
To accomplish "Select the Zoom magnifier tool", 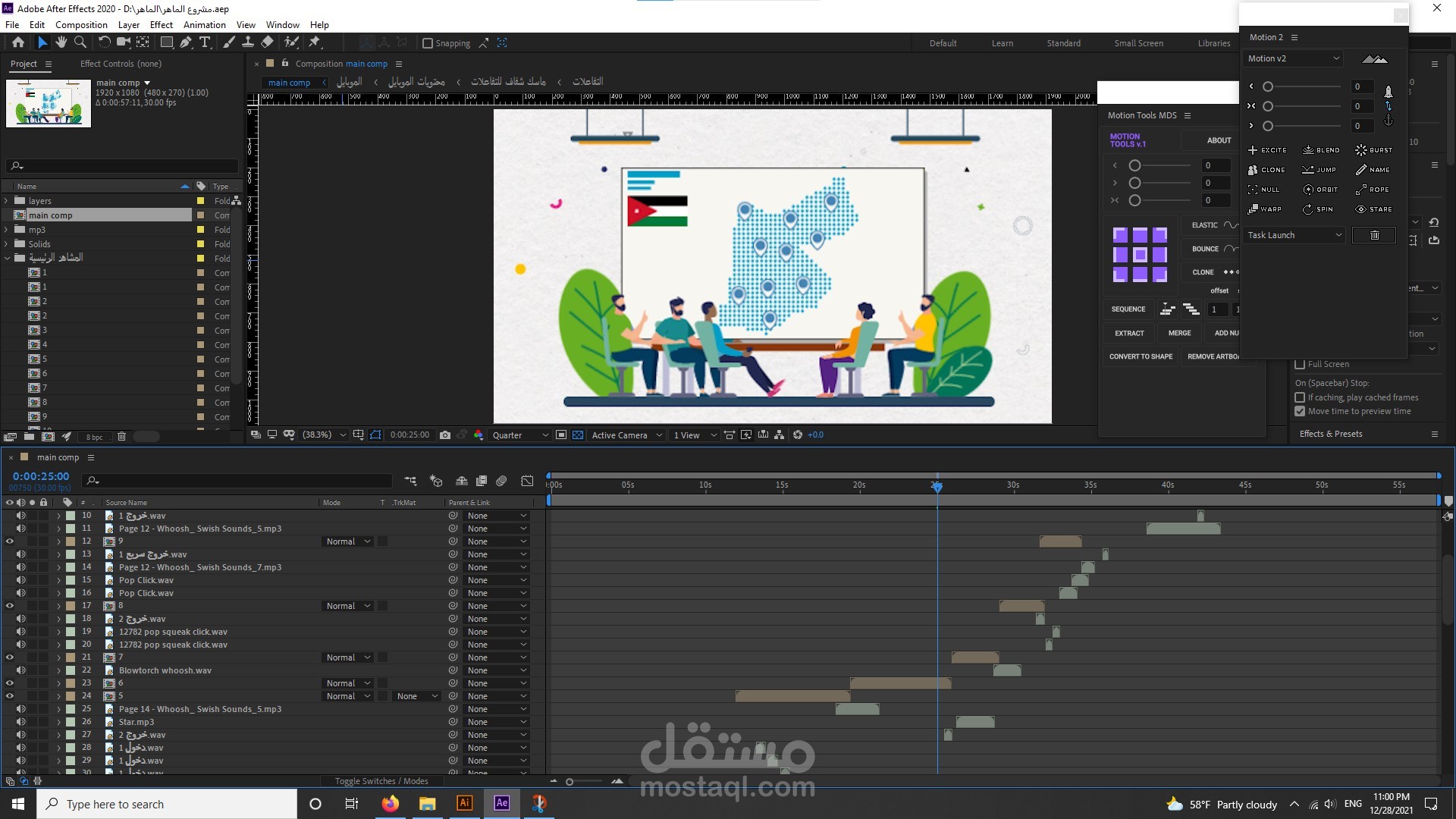I will point(80,42).
